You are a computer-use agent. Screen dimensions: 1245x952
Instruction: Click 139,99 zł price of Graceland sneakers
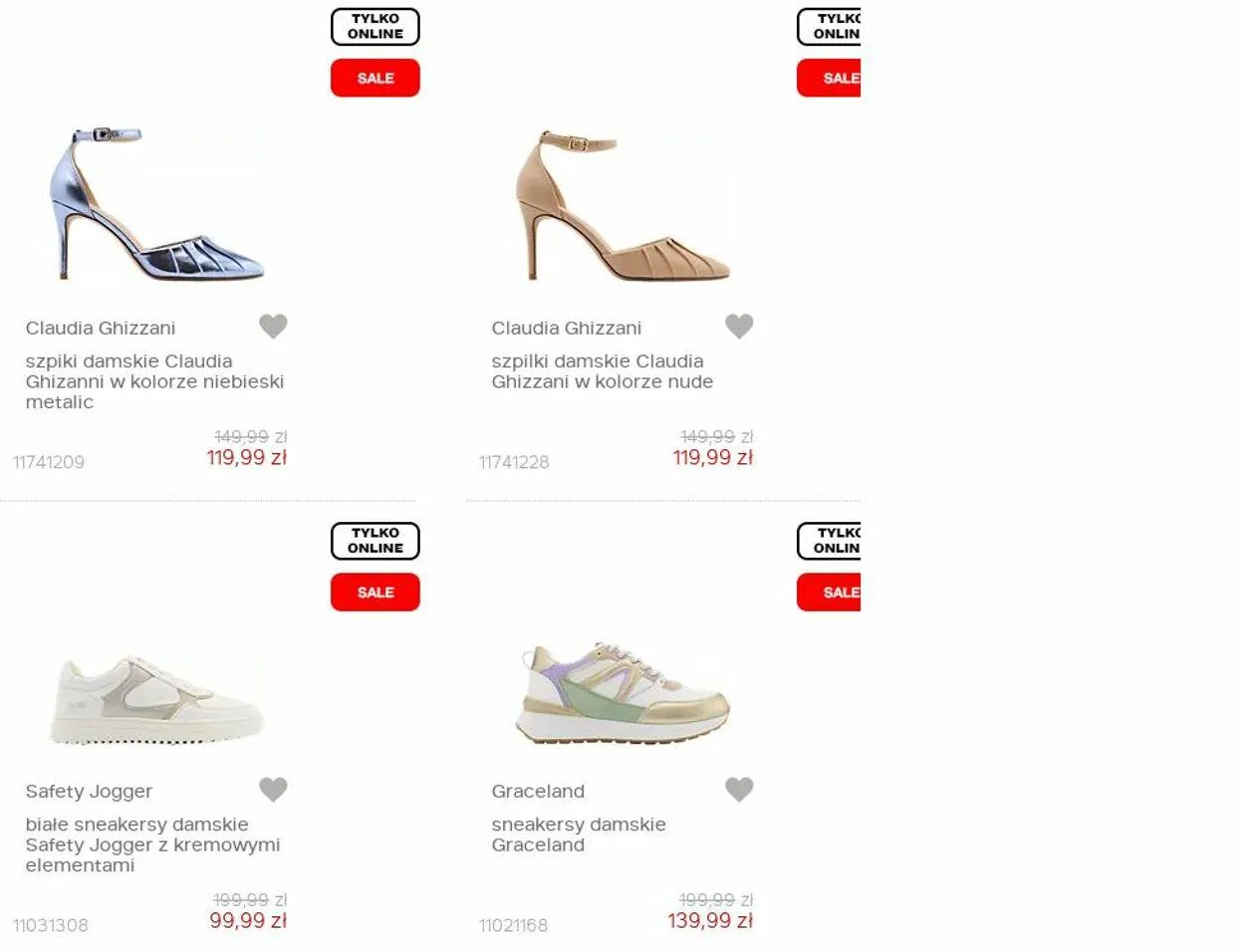[x=710, y=921]
